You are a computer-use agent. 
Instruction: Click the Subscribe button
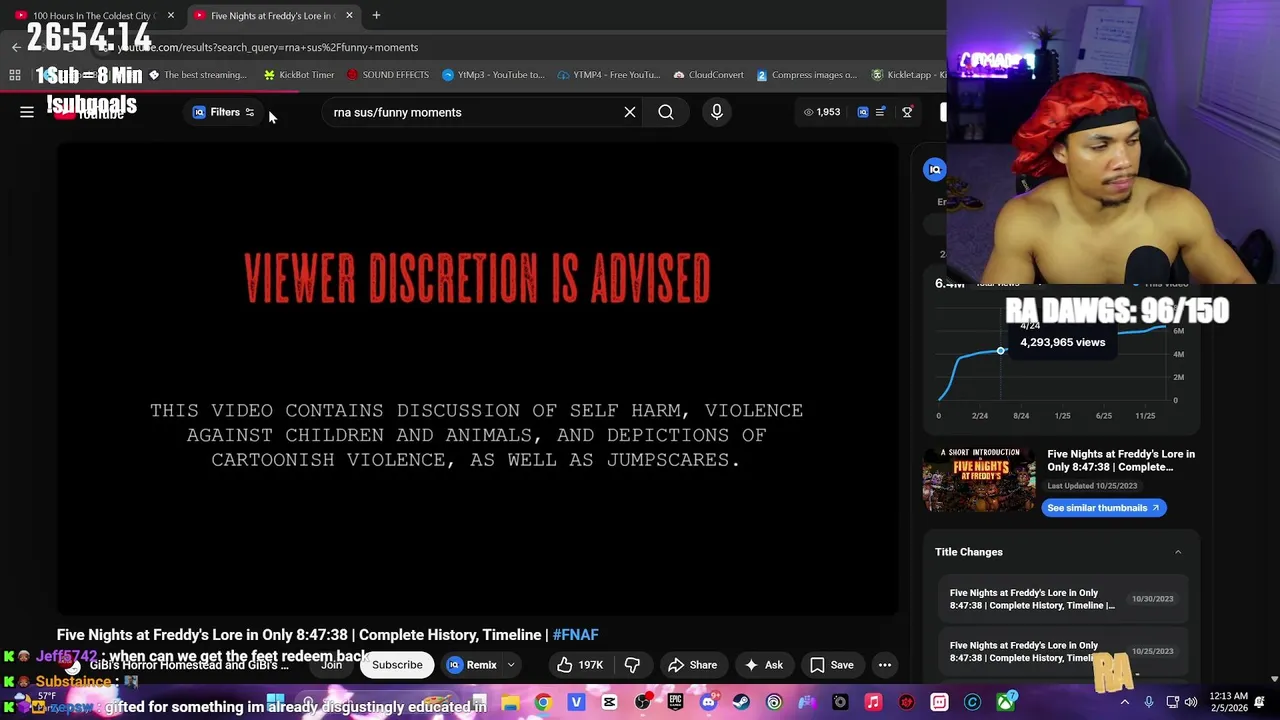397,665
